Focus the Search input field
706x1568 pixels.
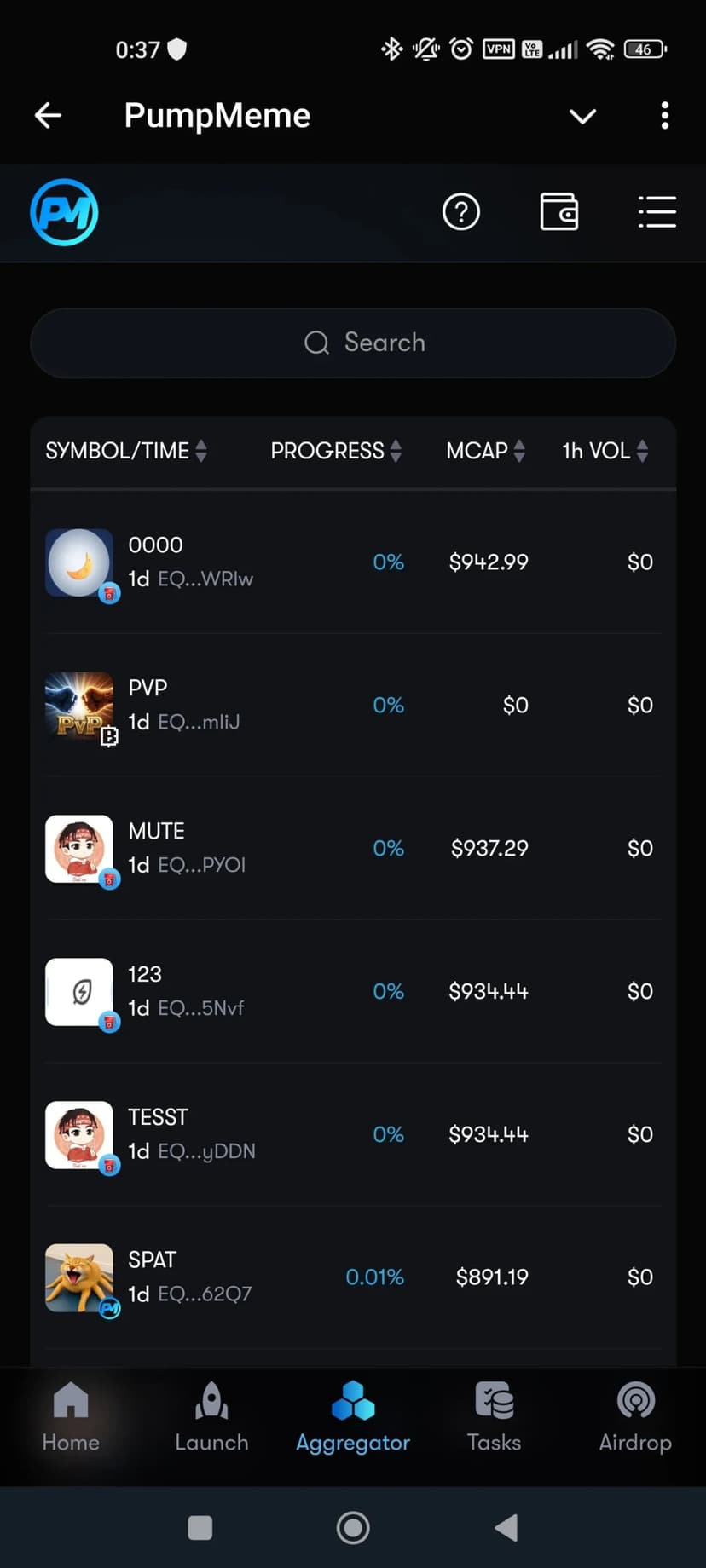[x=353, y=343]
